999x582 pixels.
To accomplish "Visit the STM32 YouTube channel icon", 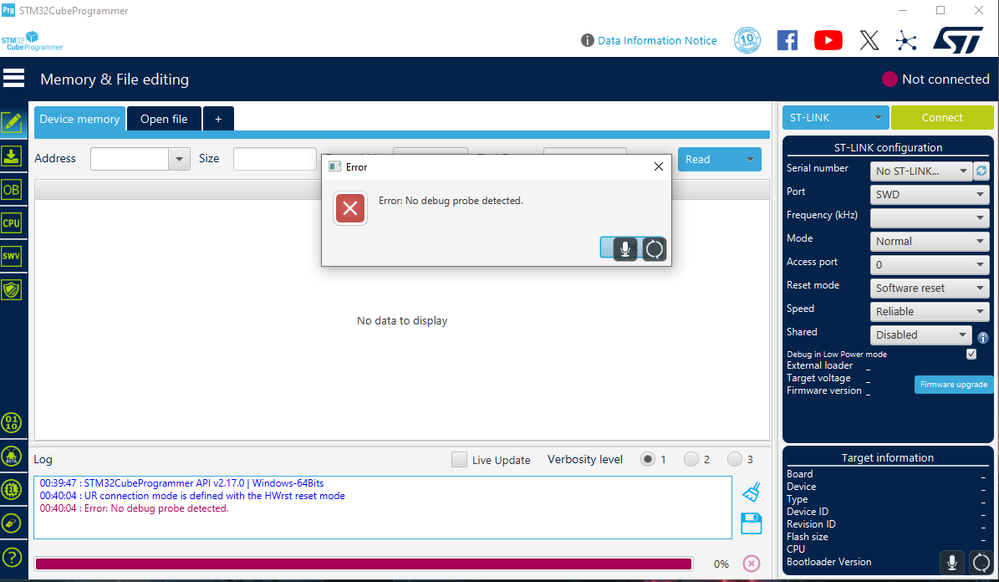I will 827,40.
